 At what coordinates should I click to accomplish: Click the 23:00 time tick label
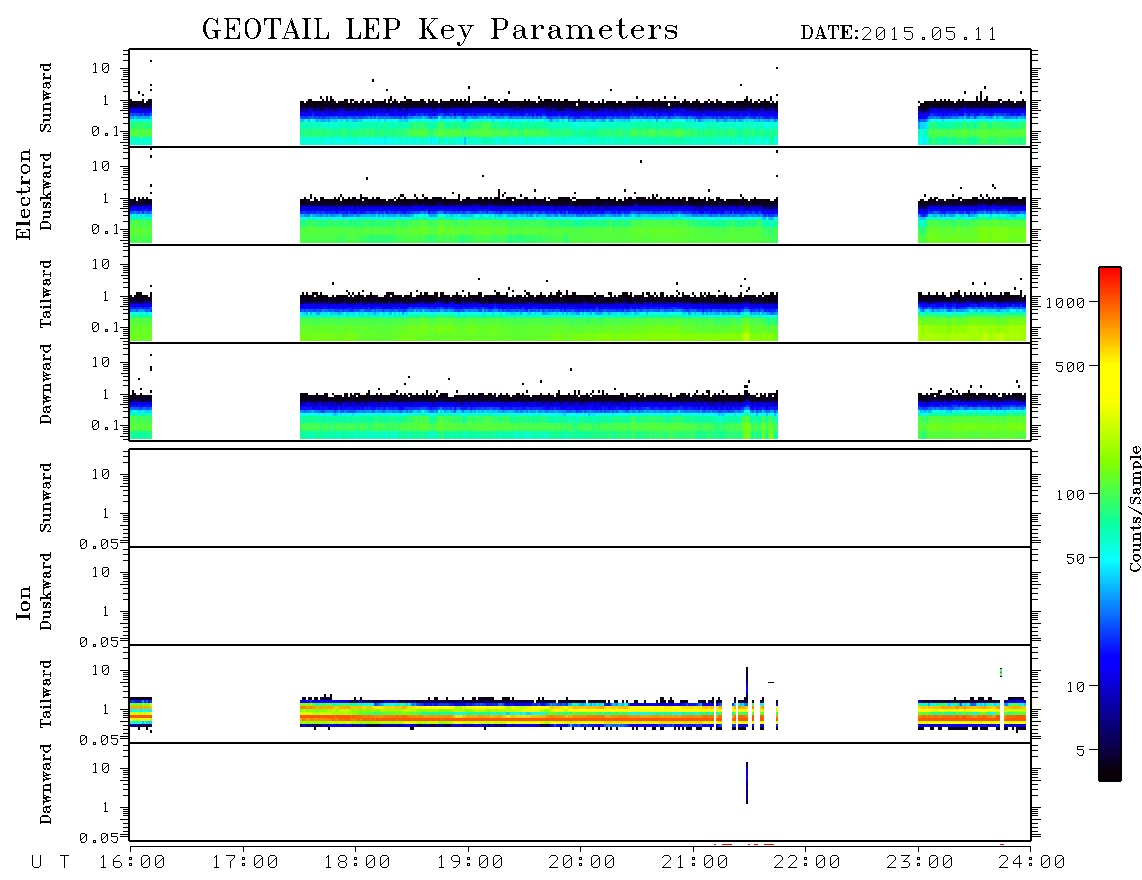[920, 863]
